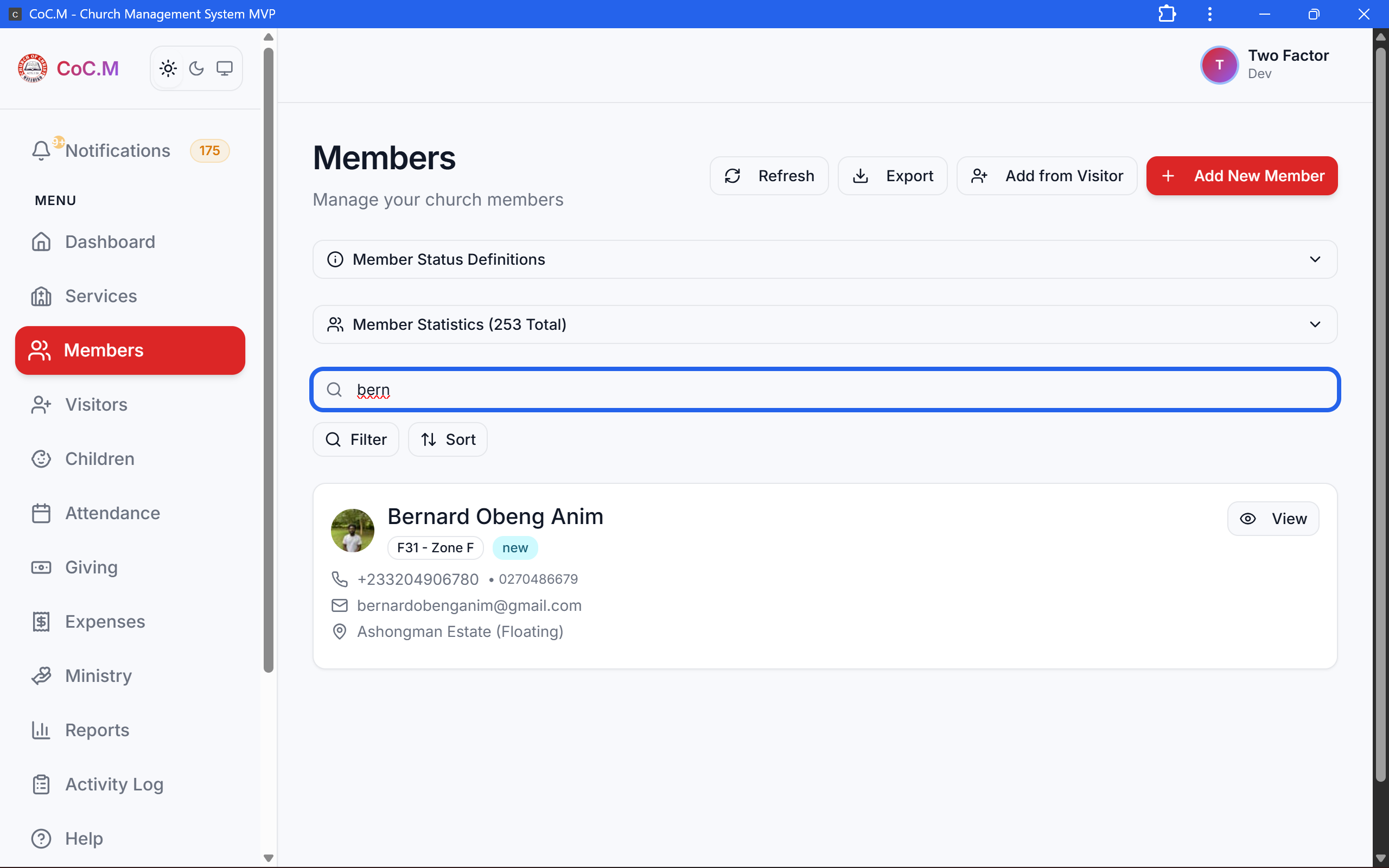
Task: Export the members list
Action: point(893,176)
